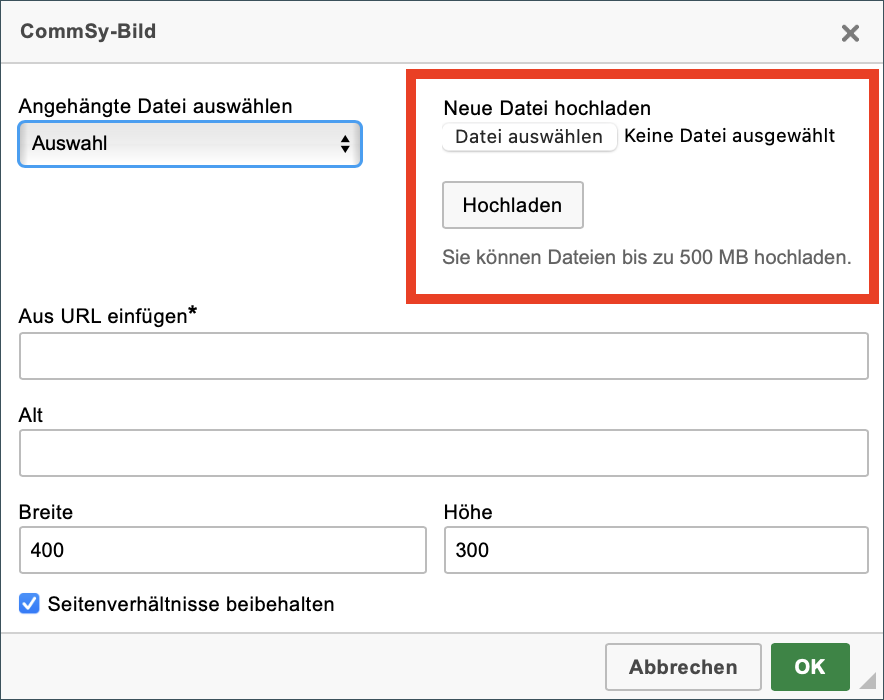Click into the Alt text field
This screenshot has width=884, height=700.
tap(444, 453)
